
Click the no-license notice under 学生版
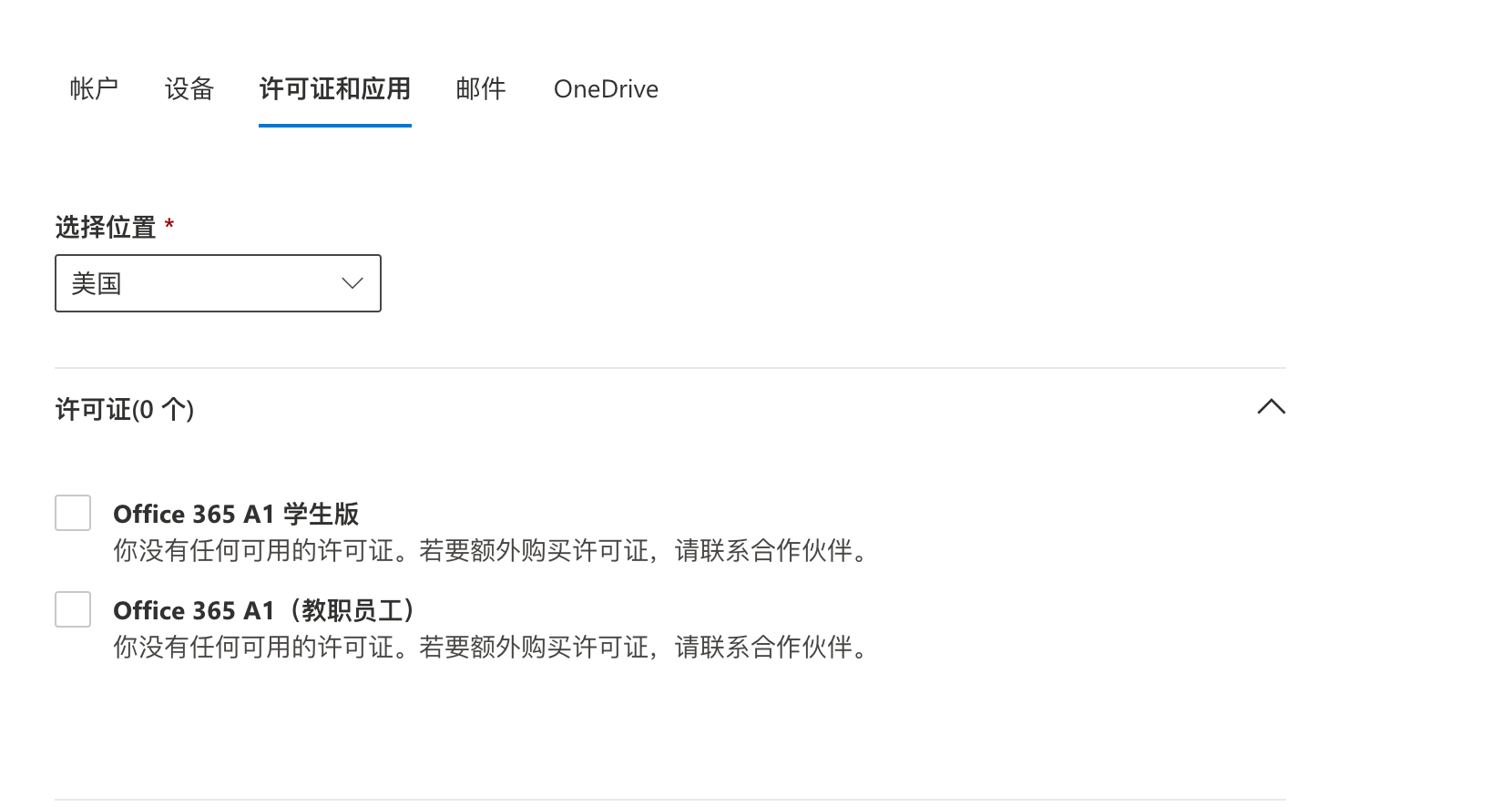(495, 550)
